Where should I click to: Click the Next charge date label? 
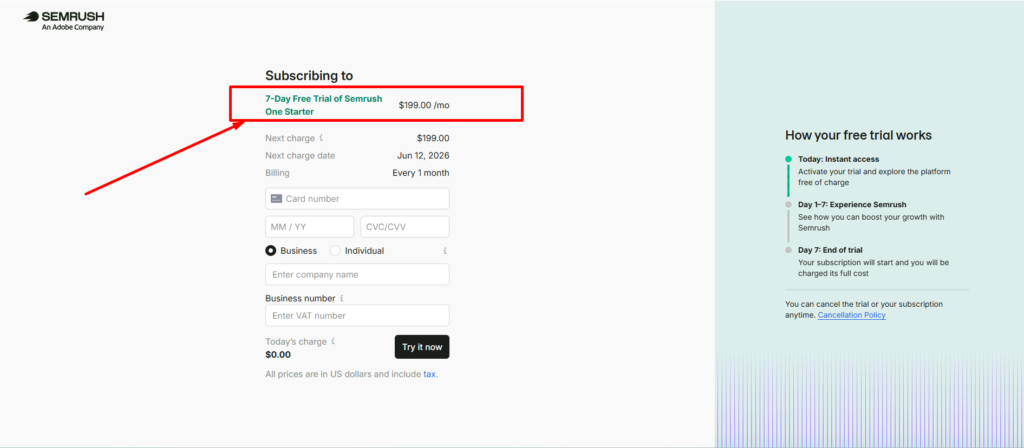(300, 155)
